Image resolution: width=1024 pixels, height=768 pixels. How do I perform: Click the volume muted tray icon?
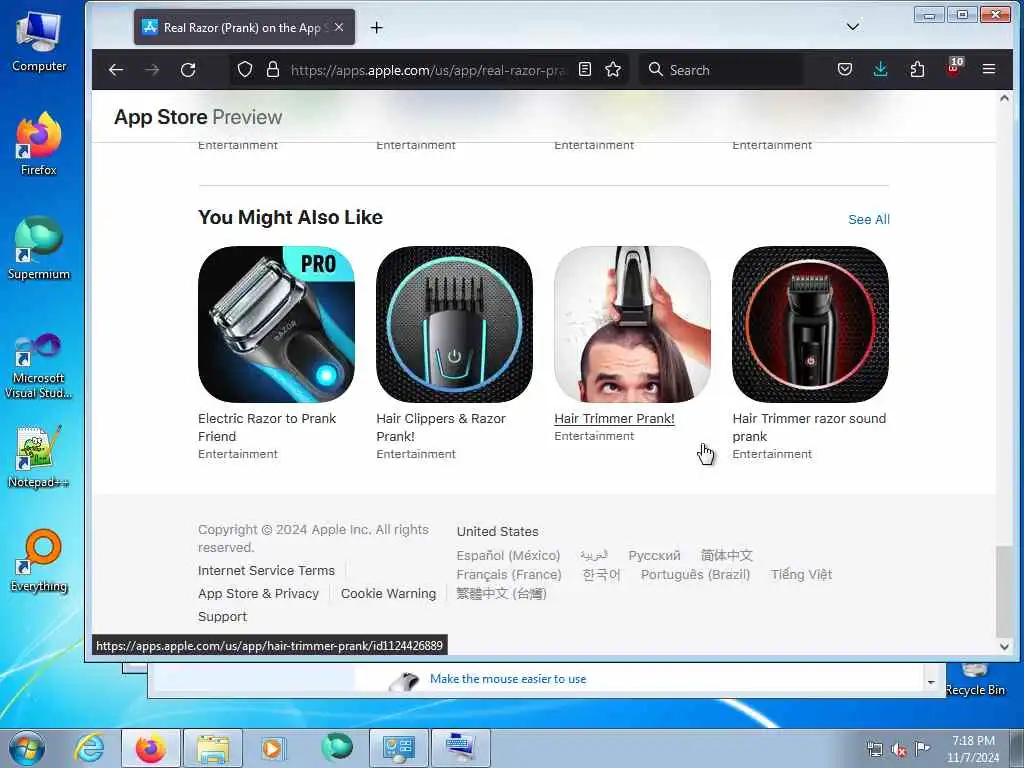coord(899,749)
